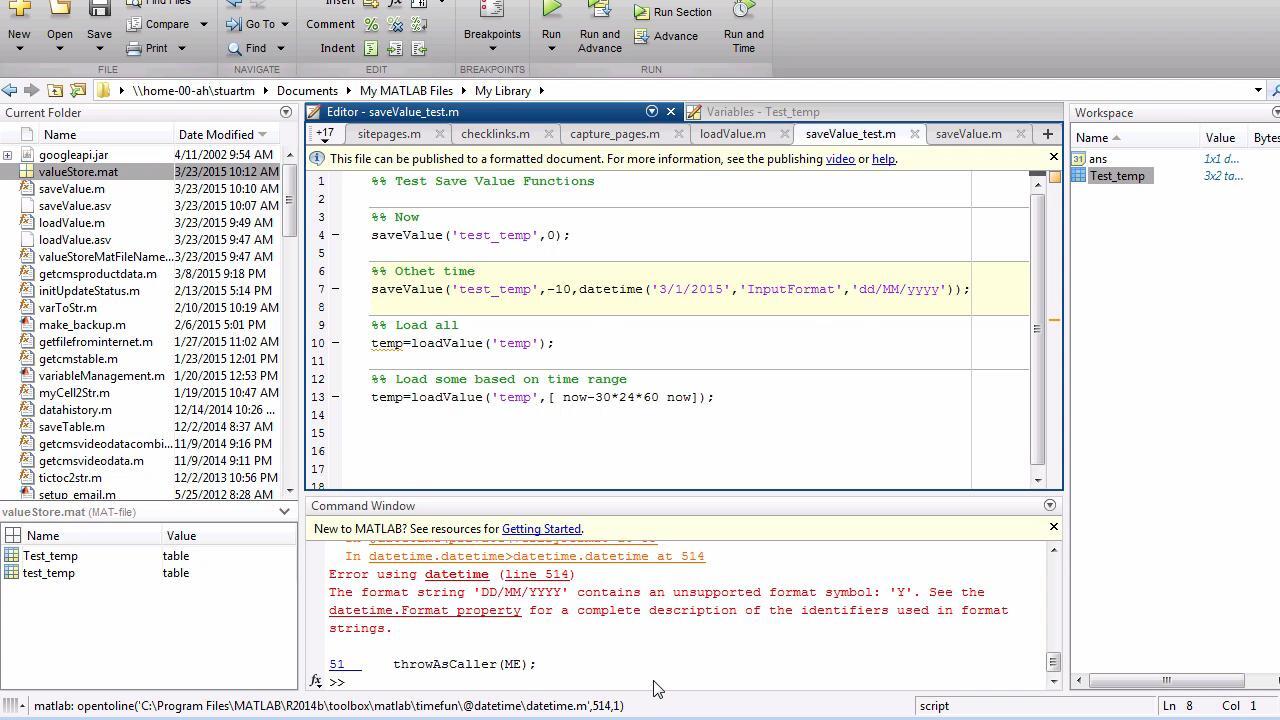
Task: Click the Run Section icon
Action: coord(642,12)
